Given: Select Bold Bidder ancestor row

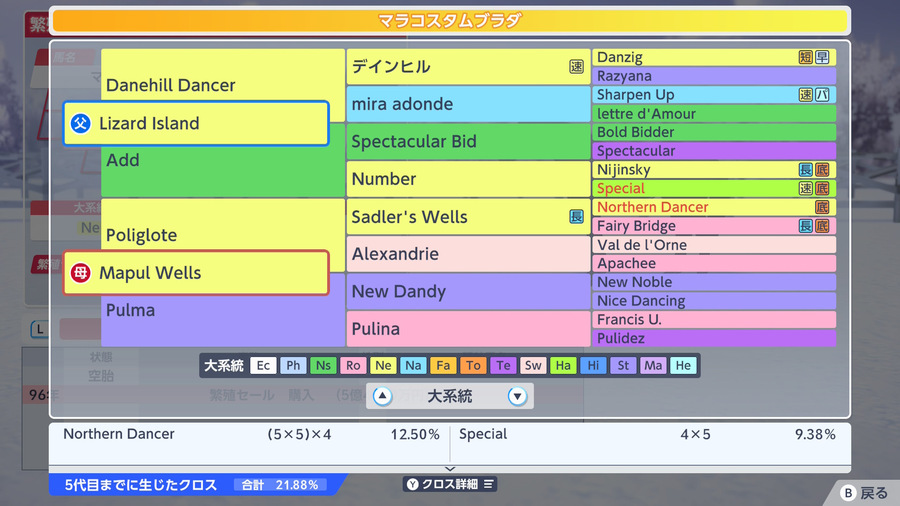Looking at the screenshot, I should click(714, 132).
